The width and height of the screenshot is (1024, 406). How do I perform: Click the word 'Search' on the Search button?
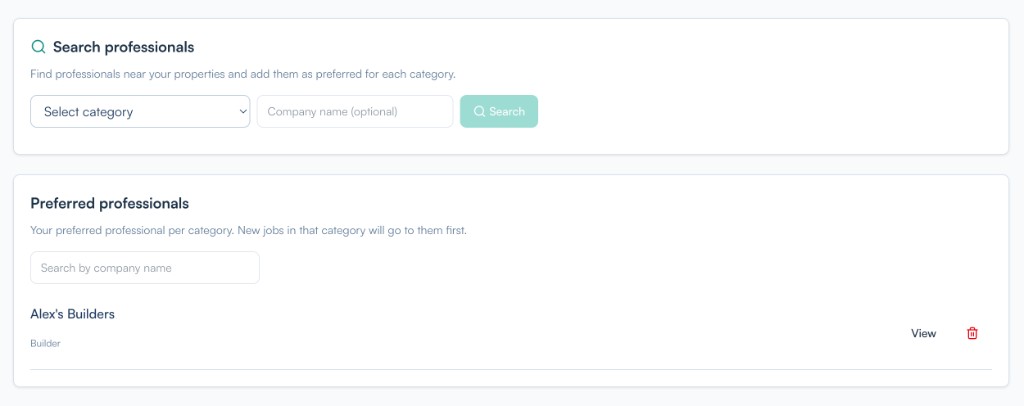[507, 112]
